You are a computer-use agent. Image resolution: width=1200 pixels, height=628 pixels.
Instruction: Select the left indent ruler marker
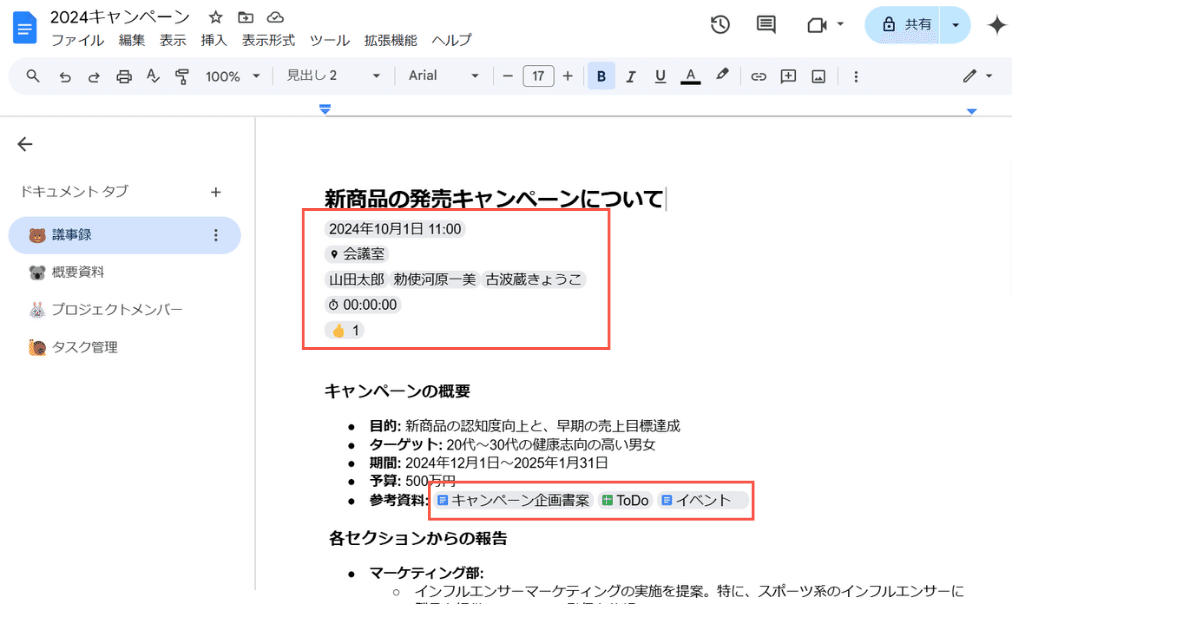tap(324, 109)
